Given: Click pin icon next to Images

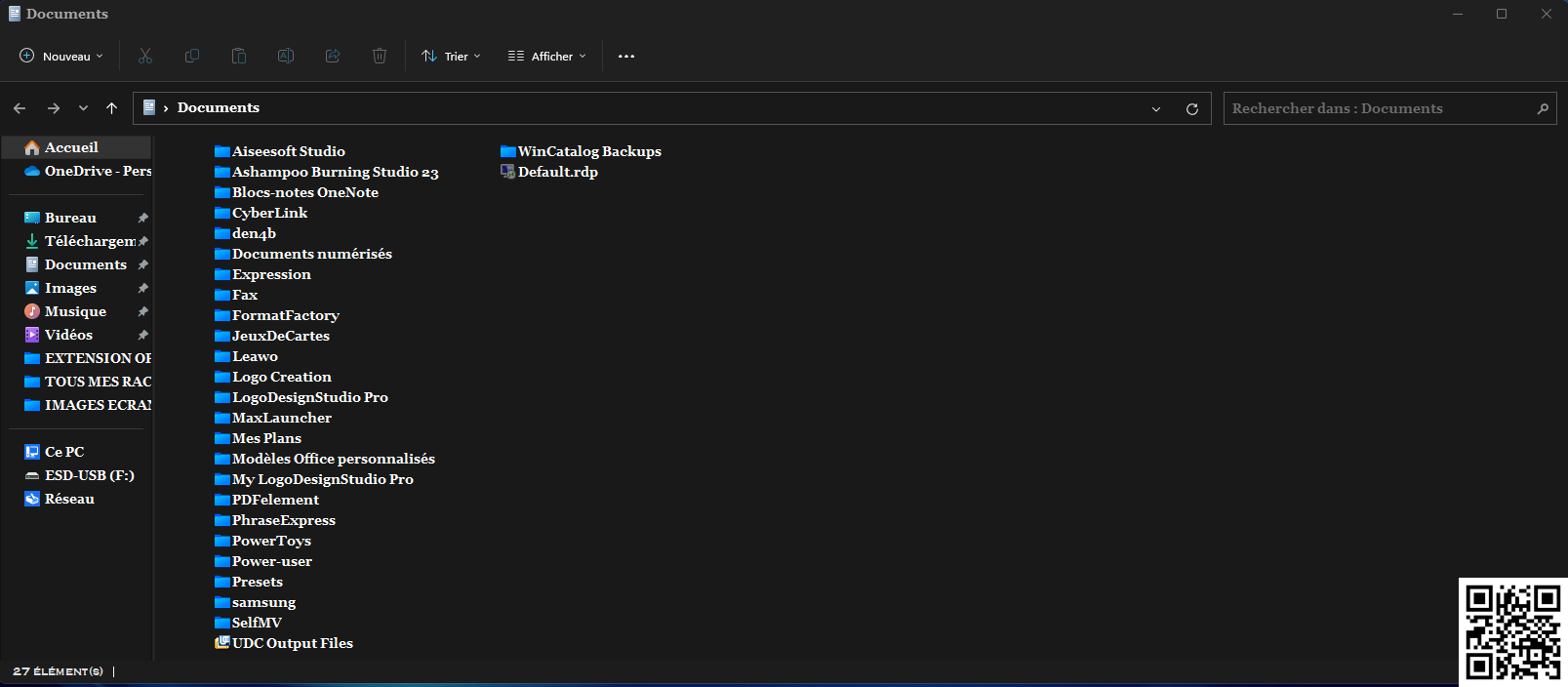Looking at the screenshot, I should (142, 288).
